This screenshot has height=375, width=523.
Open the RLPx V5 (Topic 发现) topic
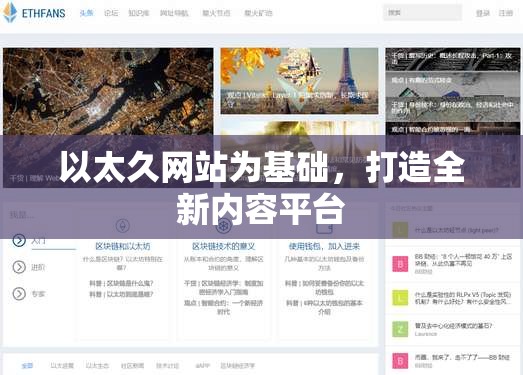(463, 298)
